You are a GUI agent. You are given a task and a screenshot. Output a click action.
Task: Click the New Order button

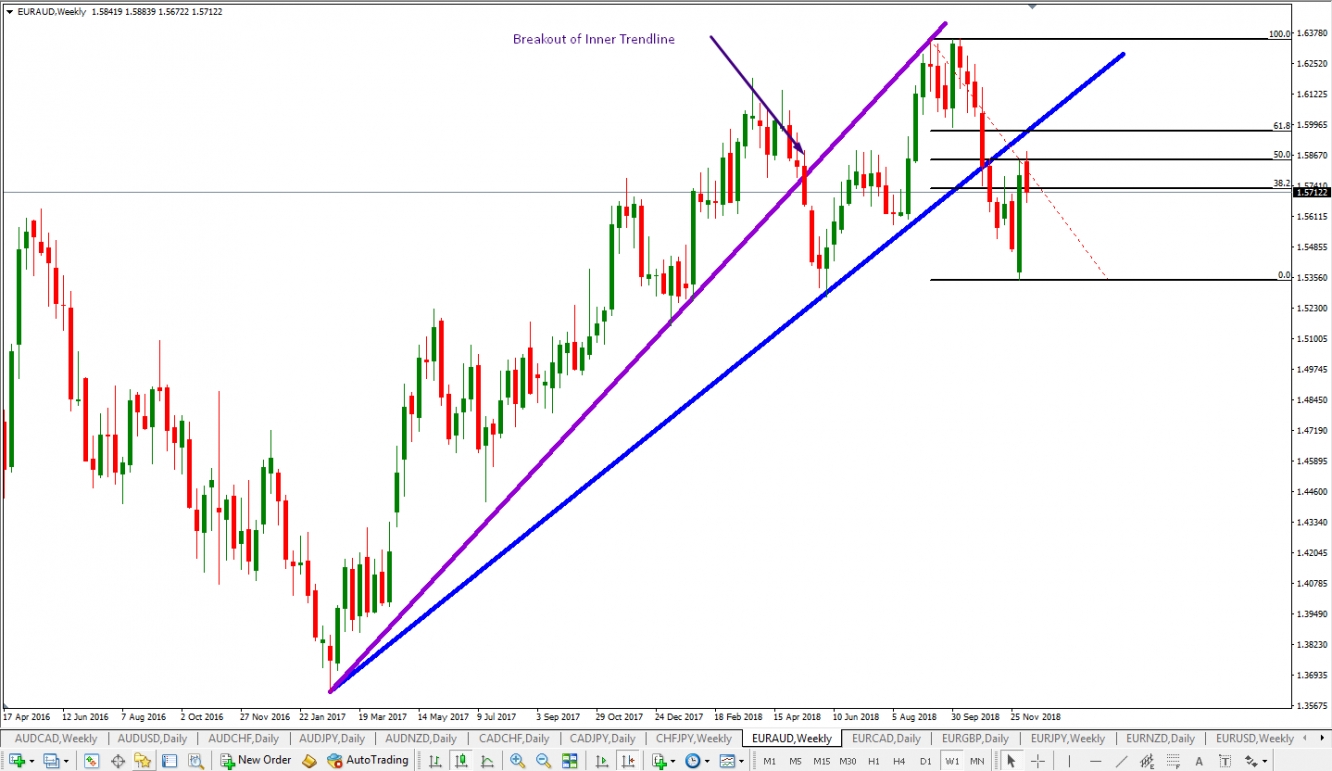pos(256,761)
